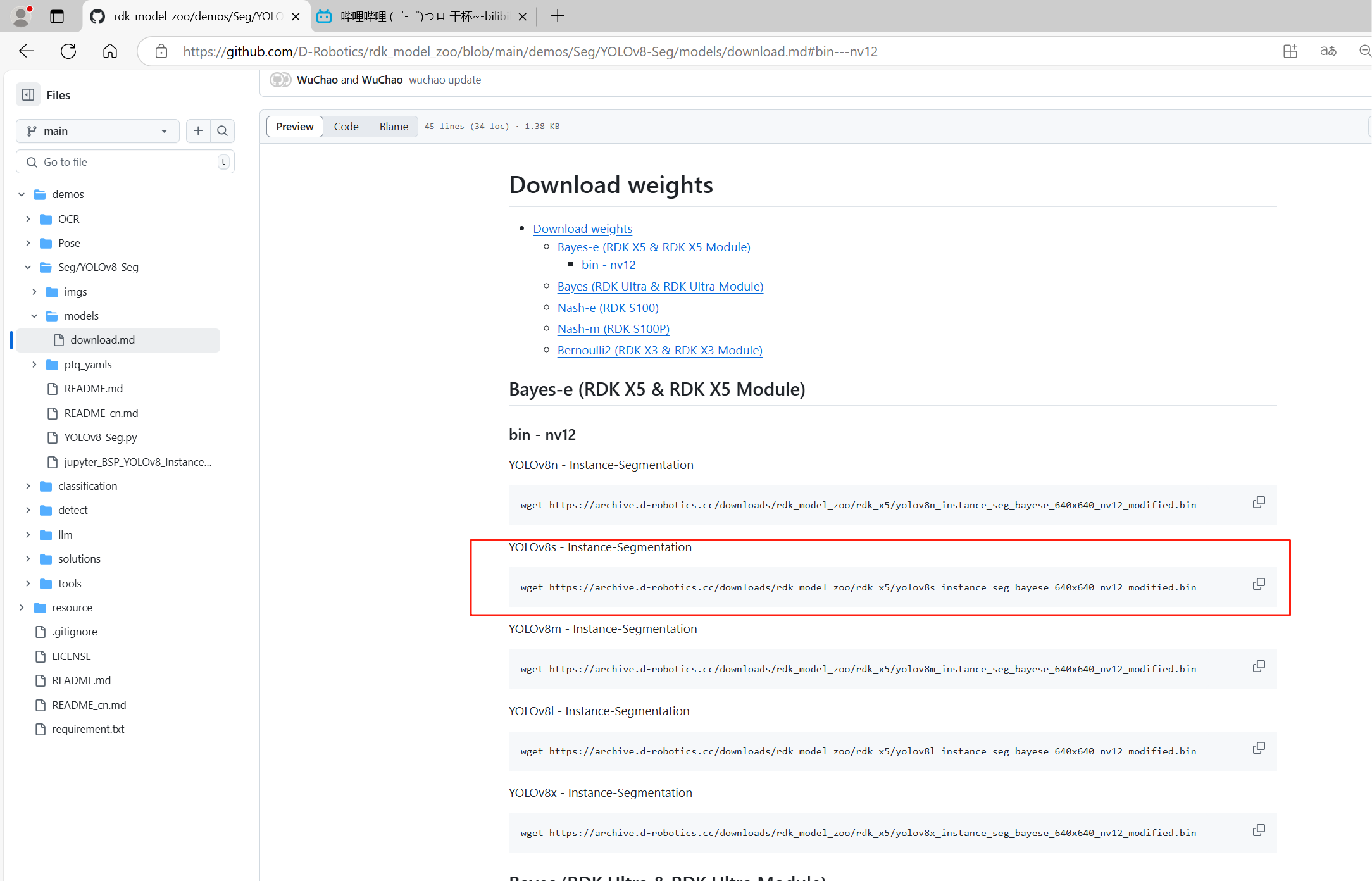1372x881 pixels.
Task: Open the 'wuchao update' commit message
Action: click(445, 80)
